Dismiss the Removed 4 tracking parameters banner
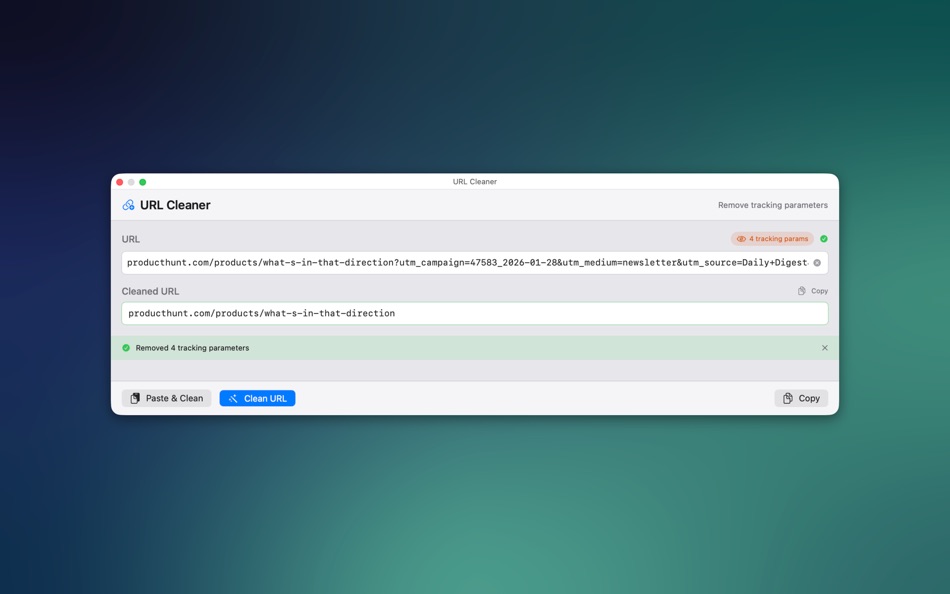The width and height of the screenshot is (950, 594). pyautogui.click(x=824, y=348)
